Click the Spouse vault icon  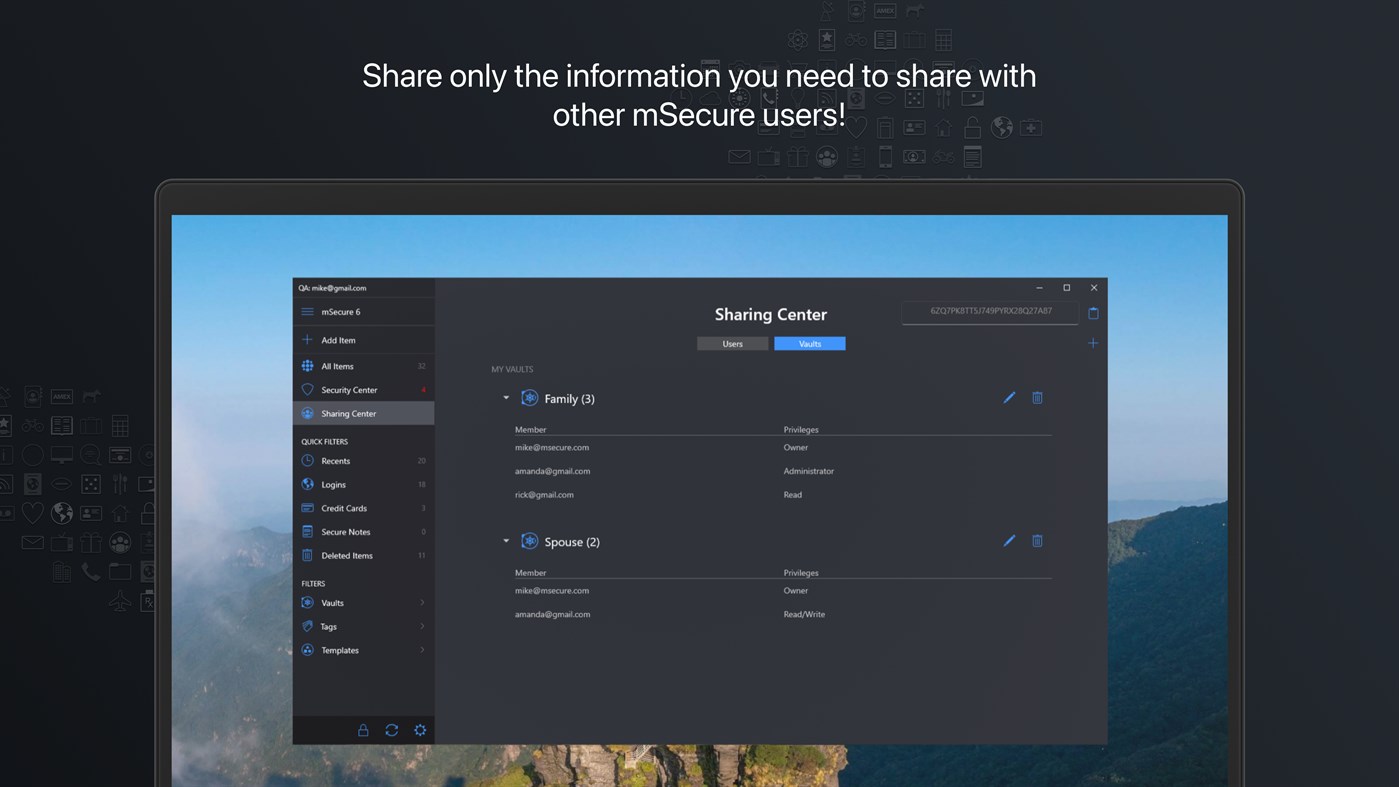click(x=530, y=541)
